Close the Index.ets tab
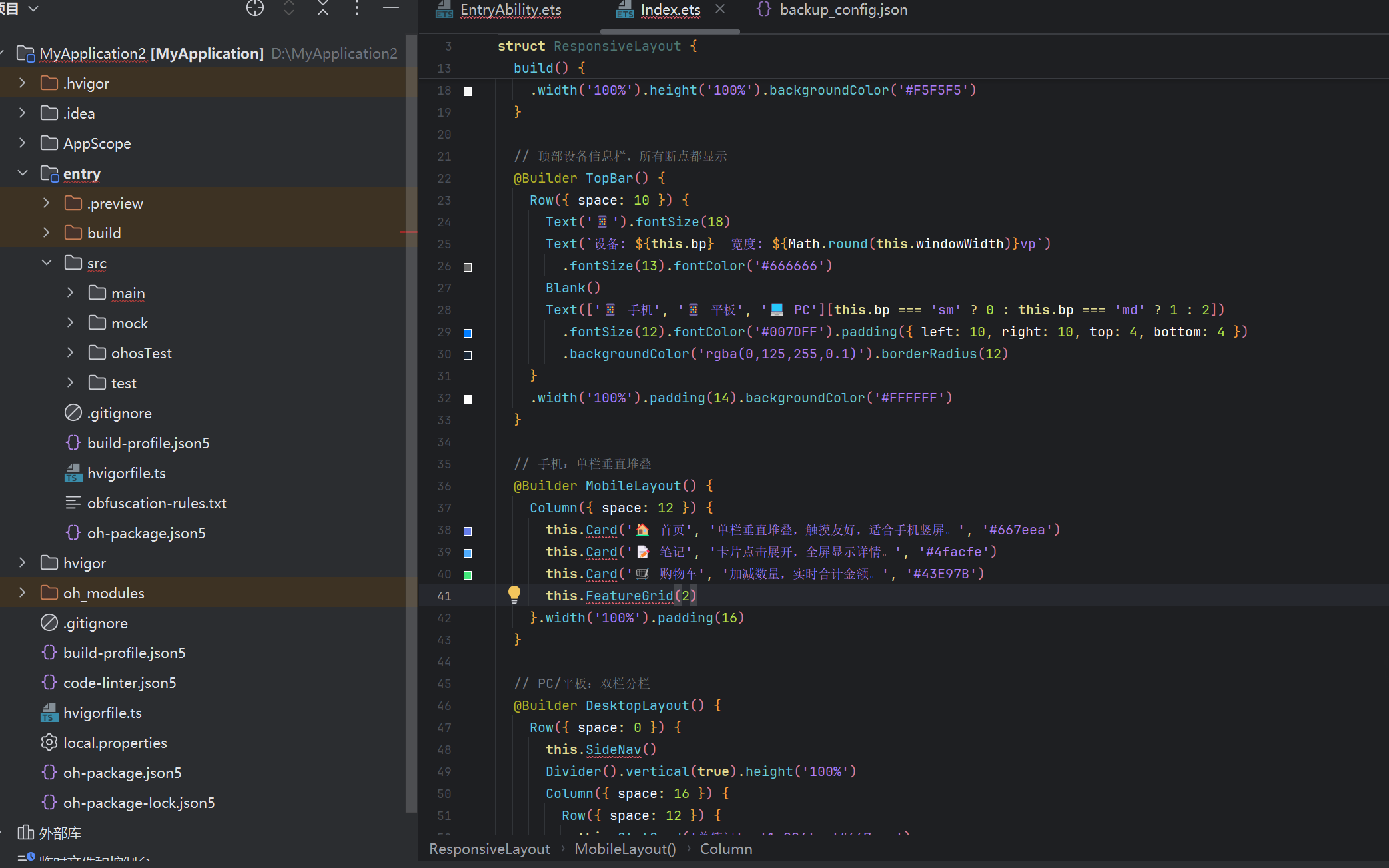Image resolution: width=1389 pixels, height=868 pixels. [x=720, y=9]
